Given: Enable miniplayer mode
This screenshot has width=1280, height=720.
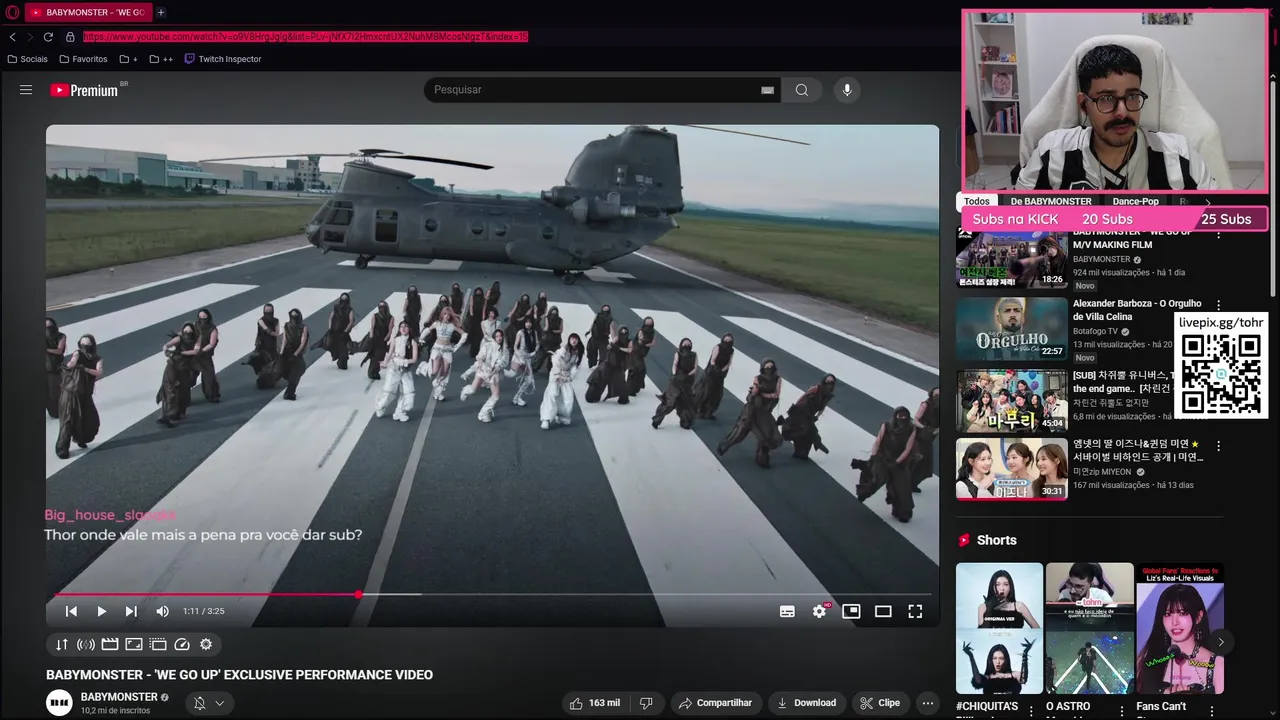Looking at the screenshot, I should click(x=851, y=611).
